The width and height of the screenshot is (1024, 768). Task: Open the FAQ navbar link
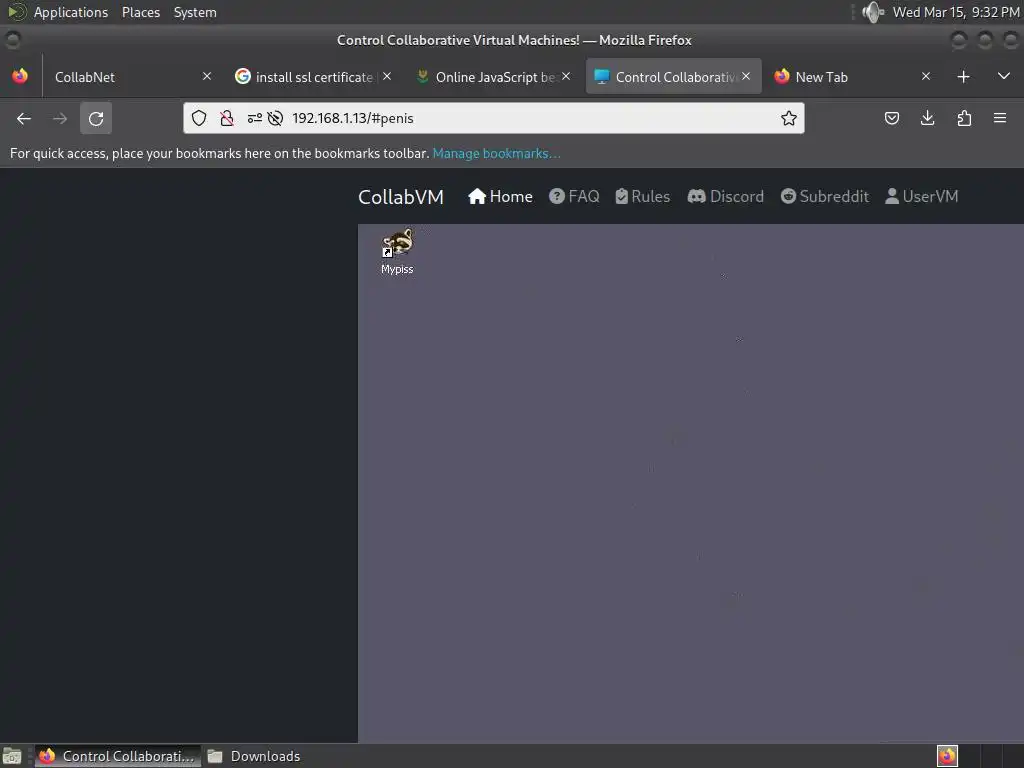pyautogui.click(x=574, y=197)
